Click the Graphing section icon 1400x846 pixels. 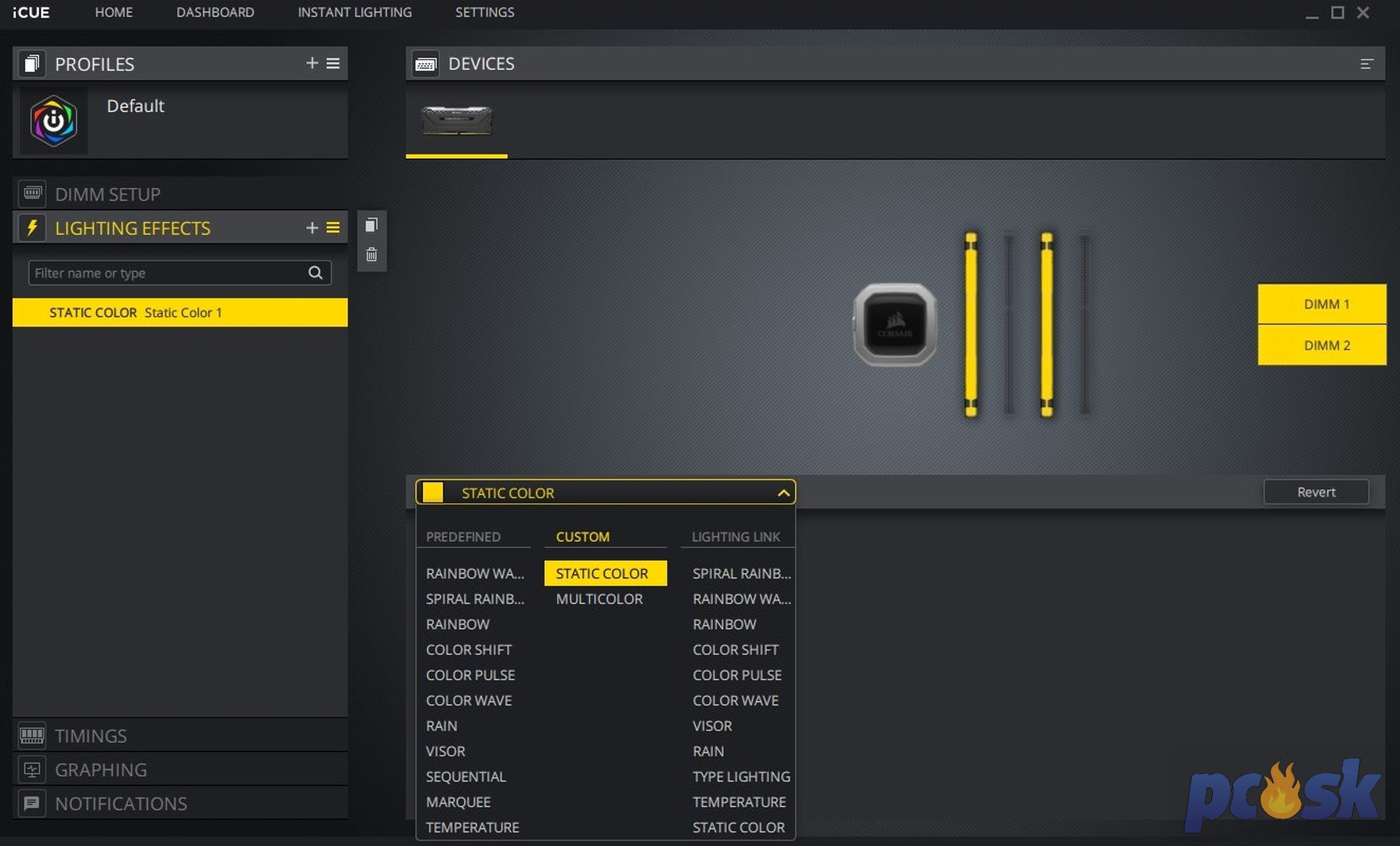(32, 769)
